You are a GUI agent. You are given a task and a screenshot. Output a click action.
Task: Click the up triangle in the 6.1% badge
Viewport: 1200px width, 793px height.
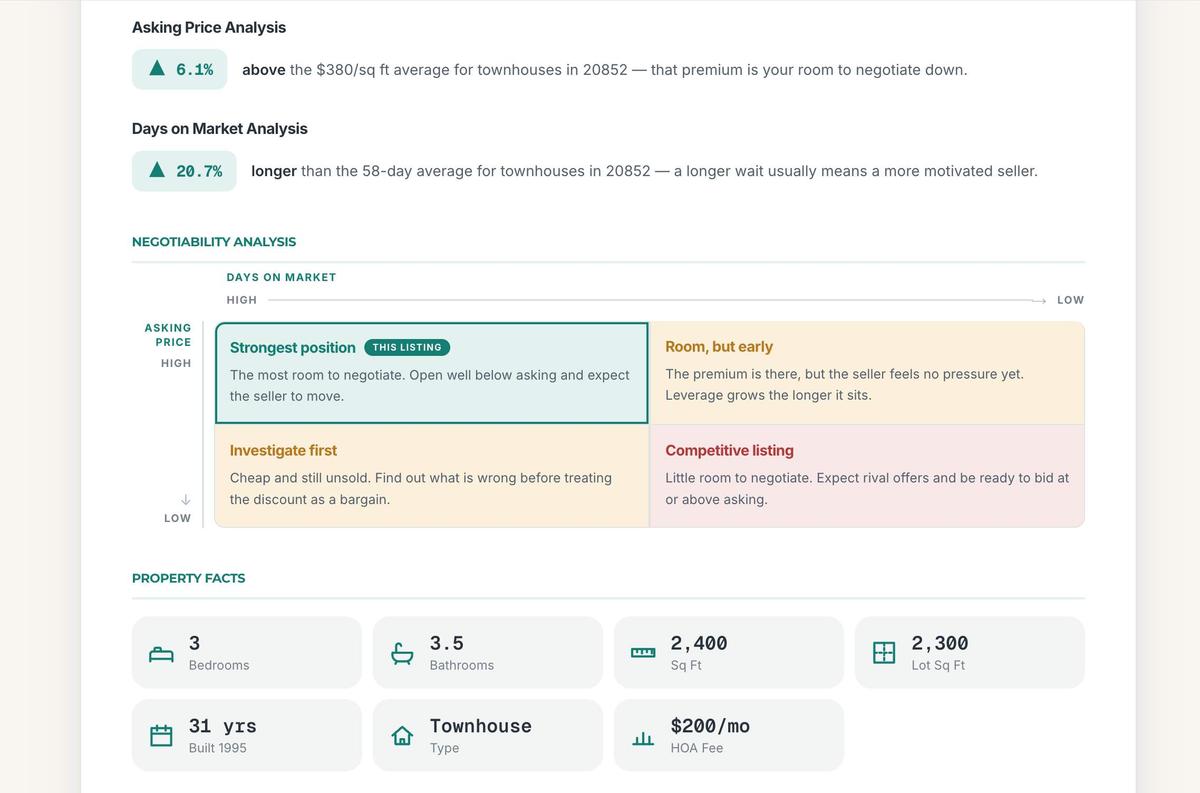(157, 69)
